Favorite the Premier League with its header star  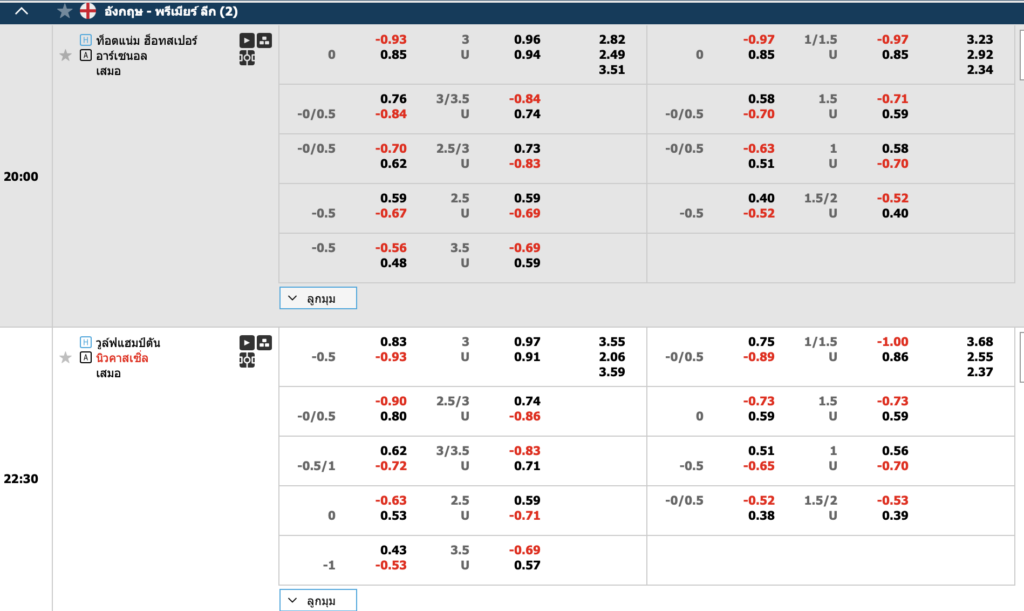click(x=65, y=11)
